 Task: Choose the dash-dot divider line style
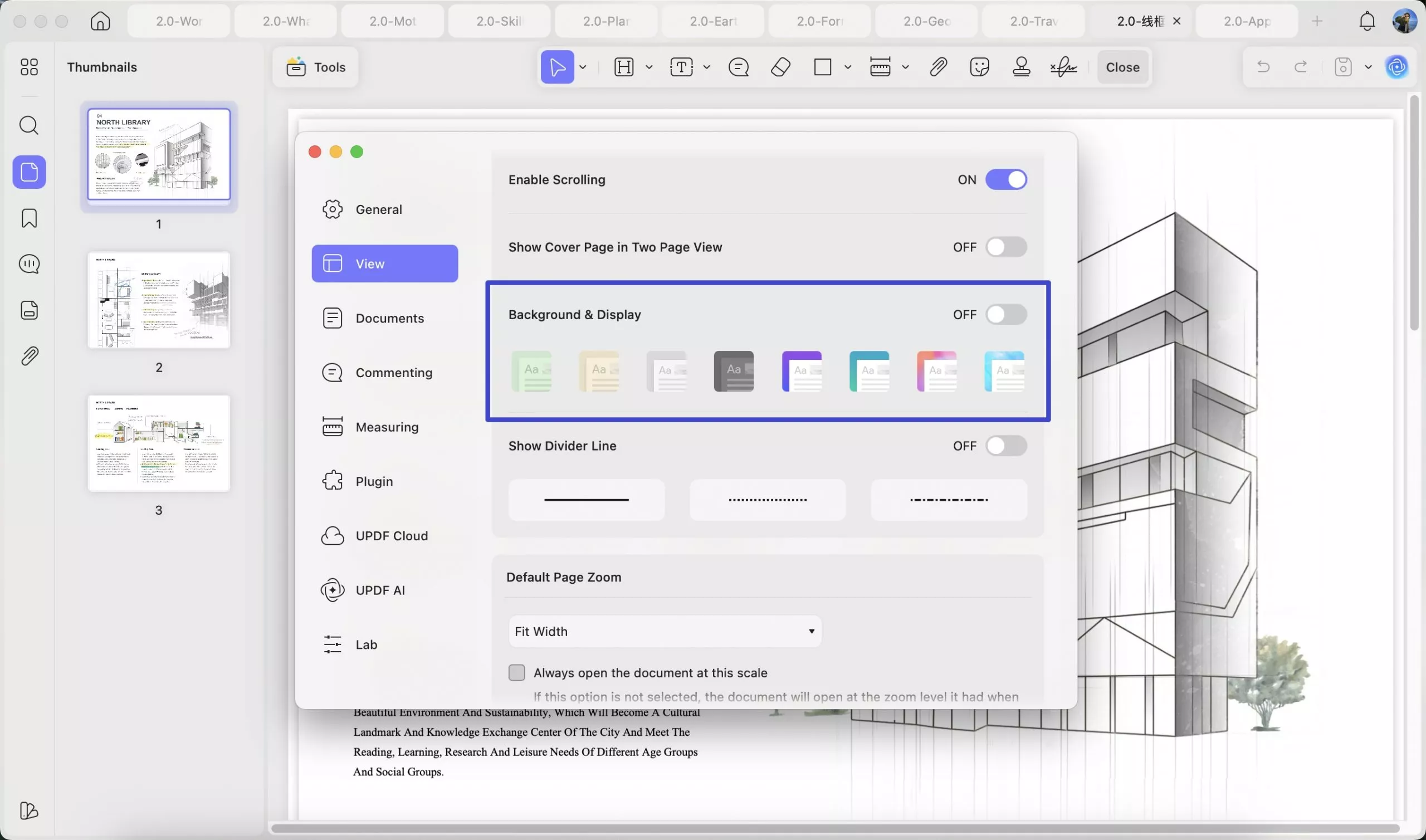949,500
